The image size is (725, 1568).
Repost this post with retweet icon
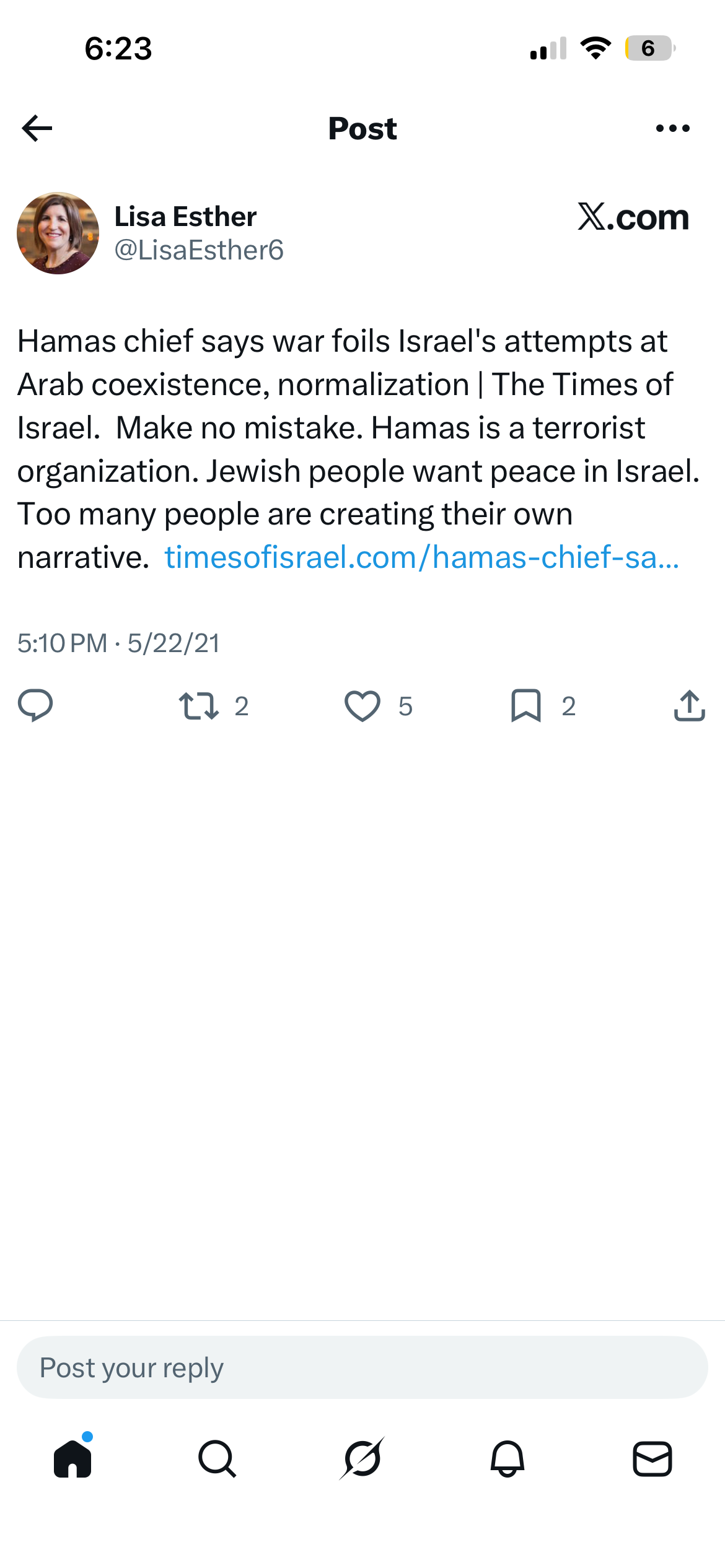pos(199,706)
